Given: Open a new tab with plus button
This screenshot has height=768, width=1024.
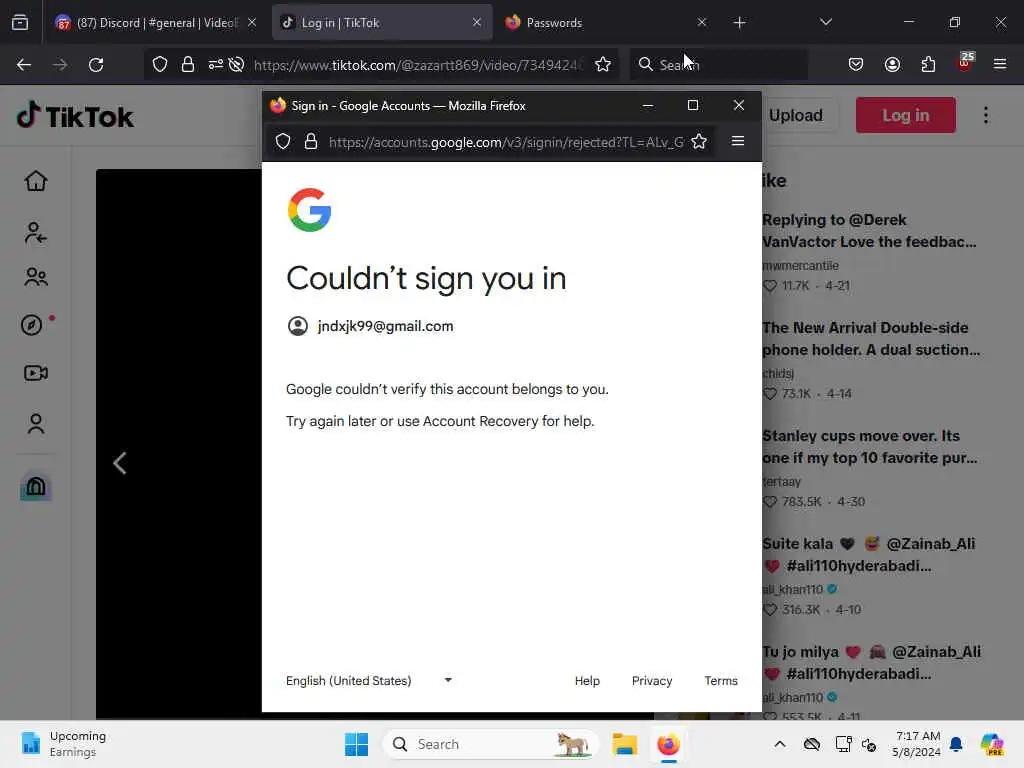Looking at the screenshot, I should 739,23.
